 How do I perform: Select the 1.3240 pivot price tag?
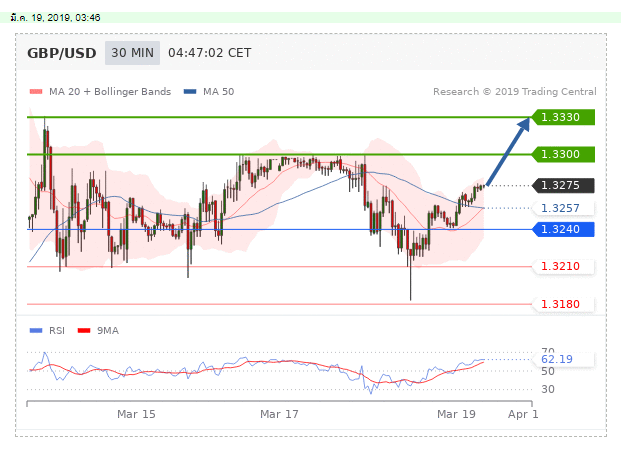[x=563, y=229]
